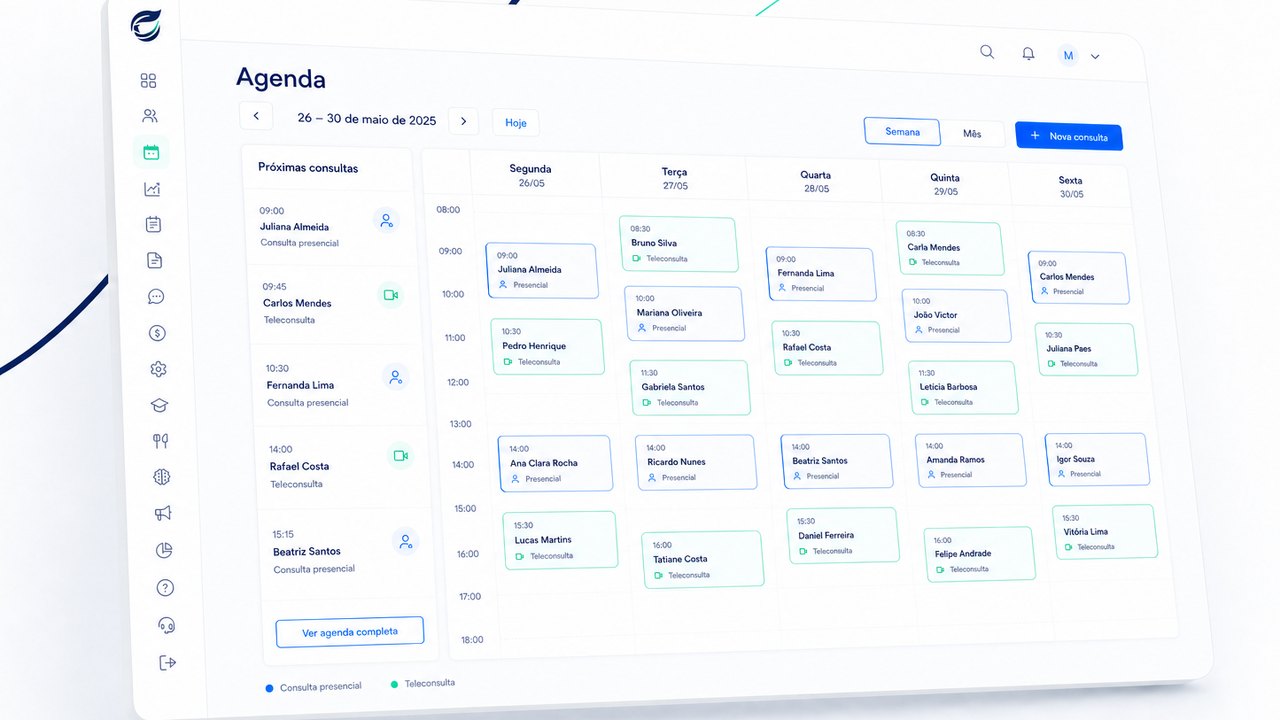Click the Próximas consultas heading
The height and width of the screenshot is (720, 1280).
tap(308, 168)
